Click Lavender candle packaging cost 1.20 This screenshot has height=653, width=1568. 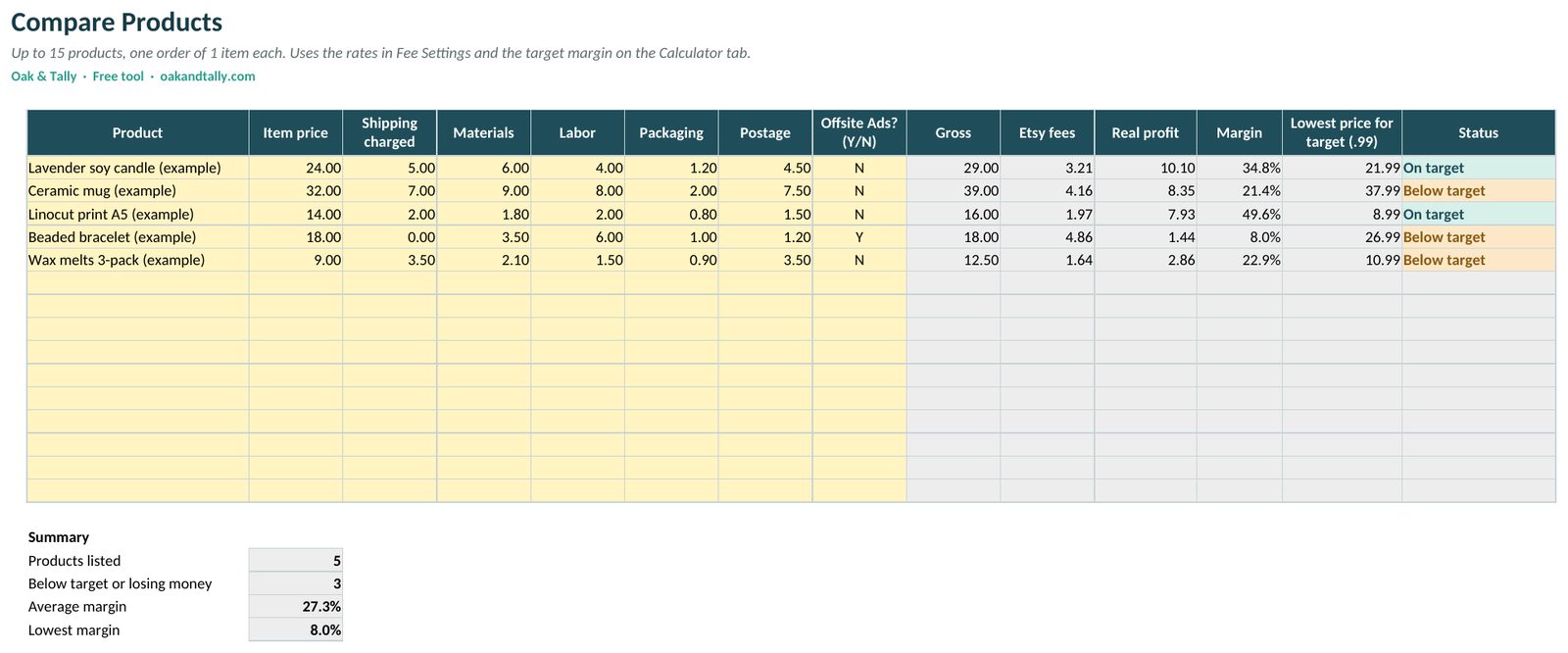pos(671,168)
